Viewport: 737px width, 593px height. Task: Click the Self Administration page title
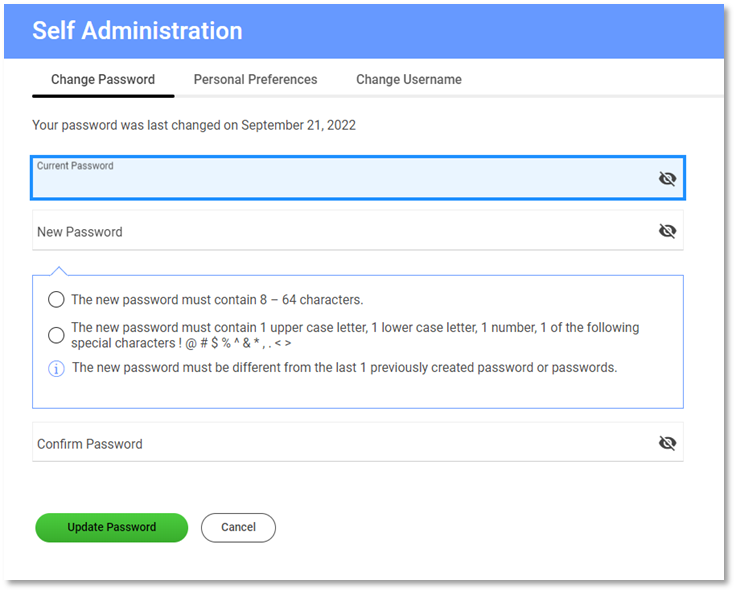pyautogui.click(x=137, y=31)
